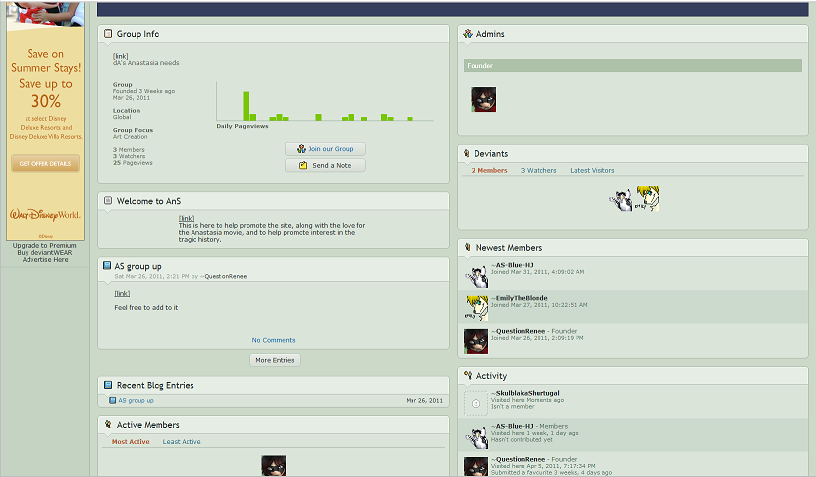The width and height of the screenshot is (816, 477).
Task: Click the 'Mar 26, 2011' blog entry date
Action: point(425,401)
